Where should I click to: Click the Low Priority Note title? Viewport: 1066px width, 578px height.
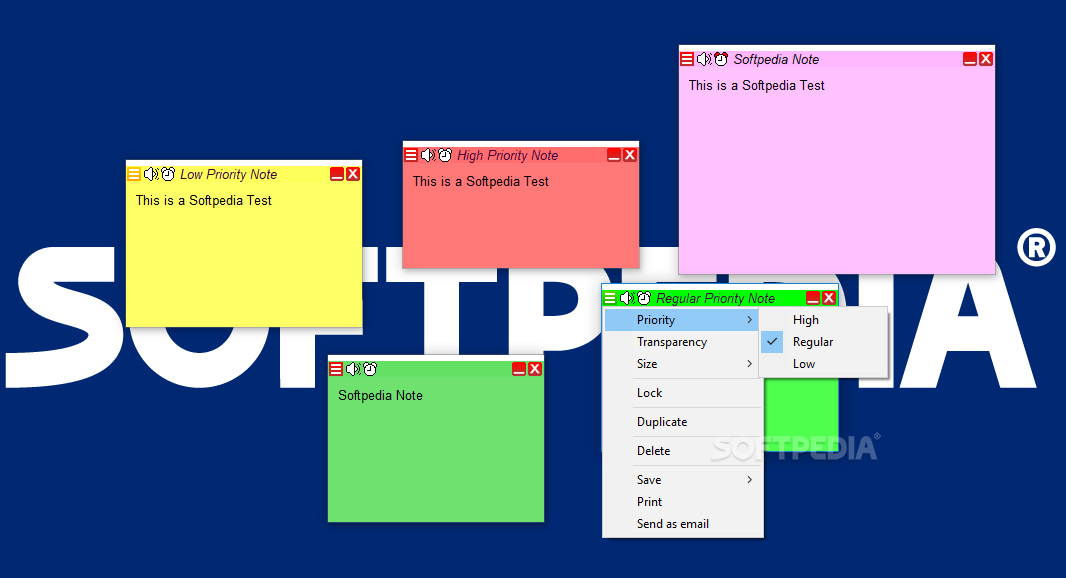pos(228,174)
